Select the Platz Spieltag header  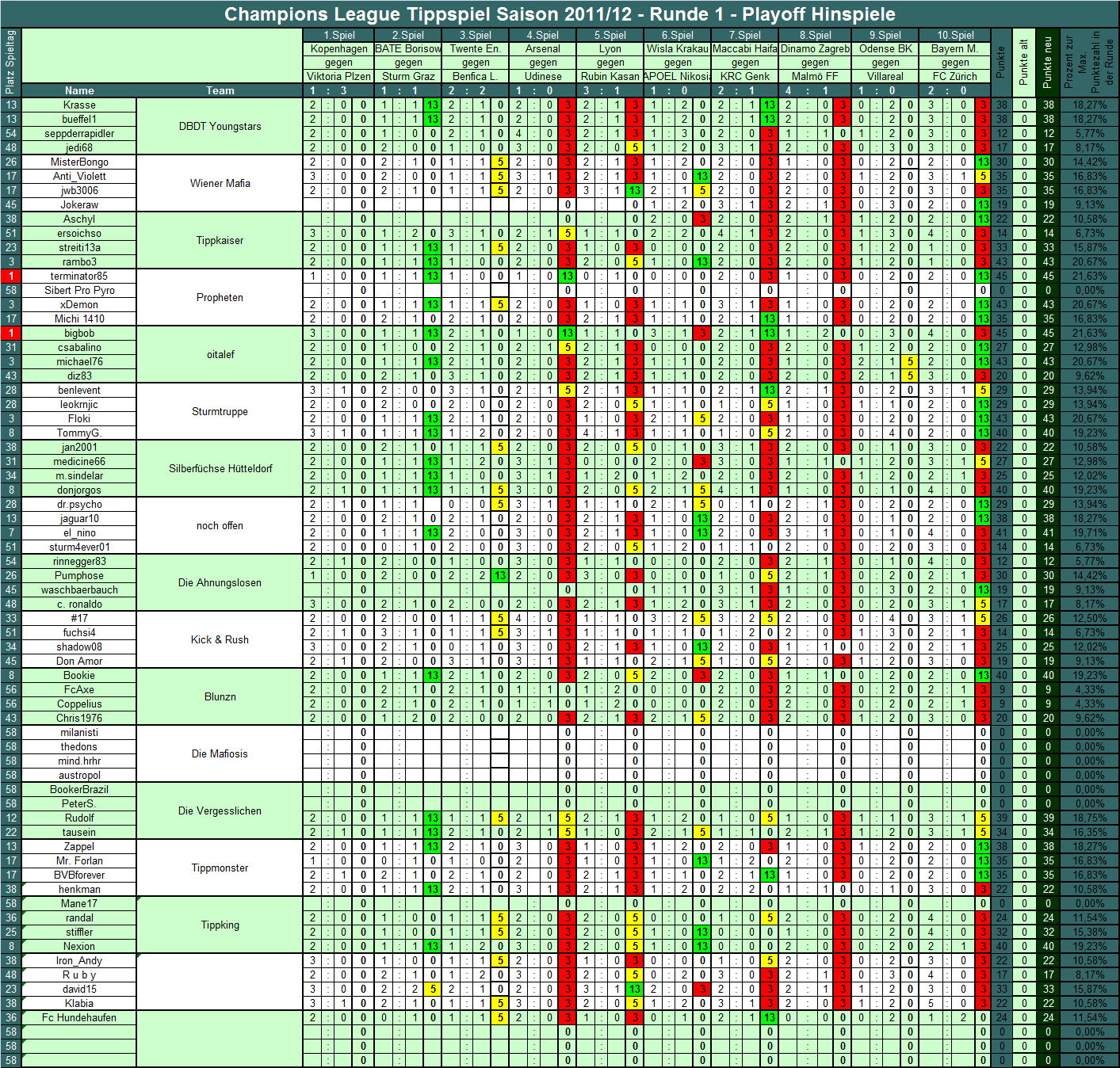(10, 63)
